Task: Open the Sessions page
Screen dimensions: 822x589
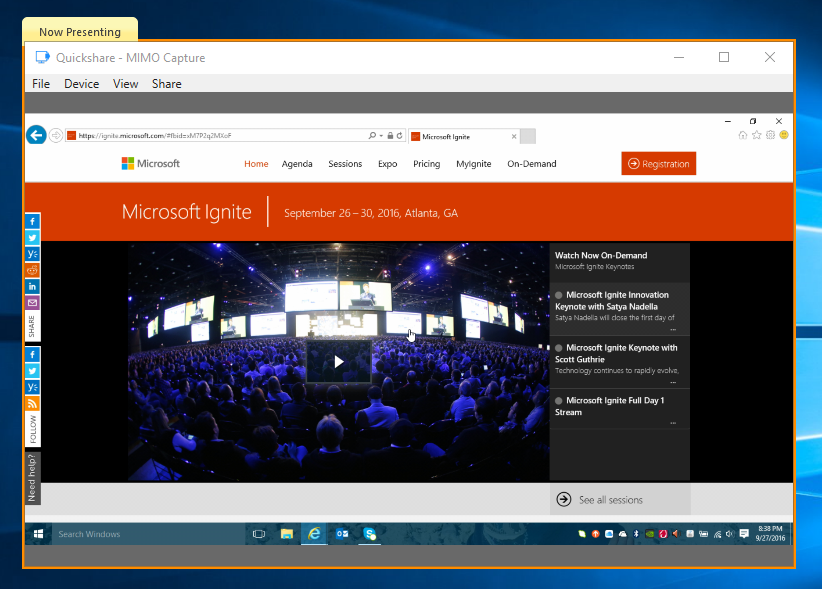Action: click(x=345, y=164)
